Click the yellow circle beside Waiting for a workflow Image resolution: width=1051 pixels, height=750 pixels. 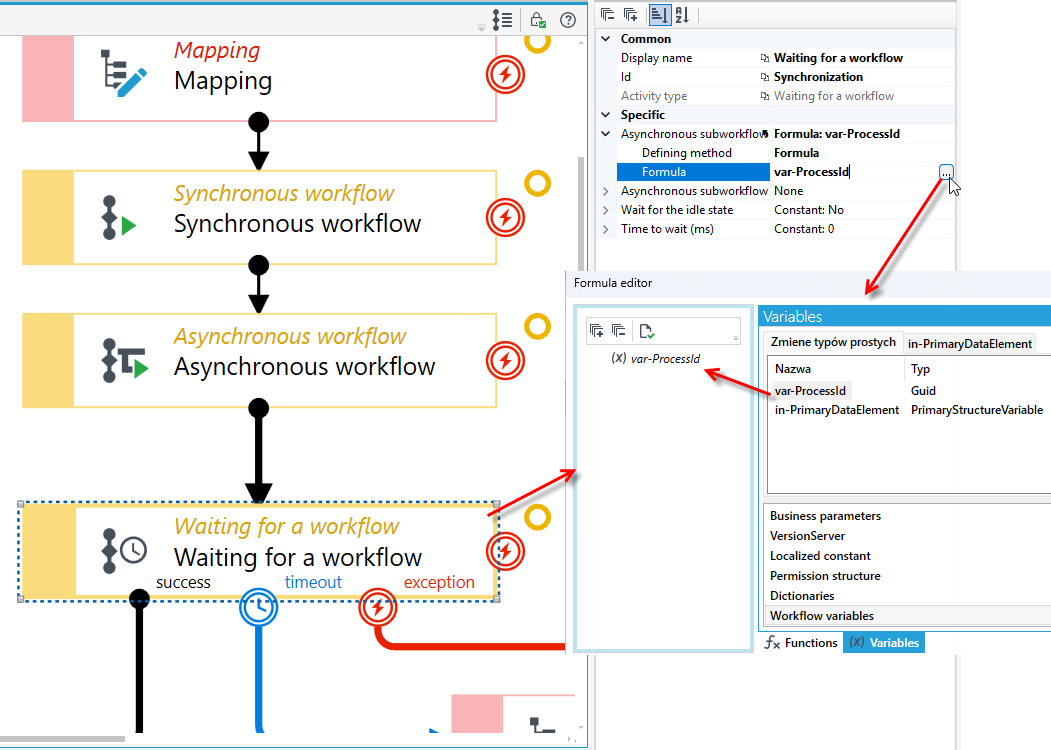click(537, 517)
